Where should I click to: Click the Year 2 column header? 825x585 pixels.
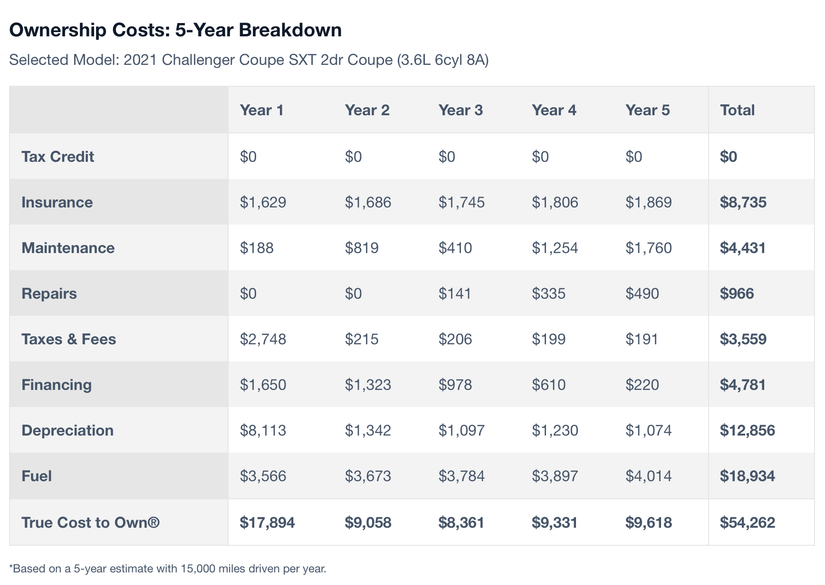(x=367, y=110)
